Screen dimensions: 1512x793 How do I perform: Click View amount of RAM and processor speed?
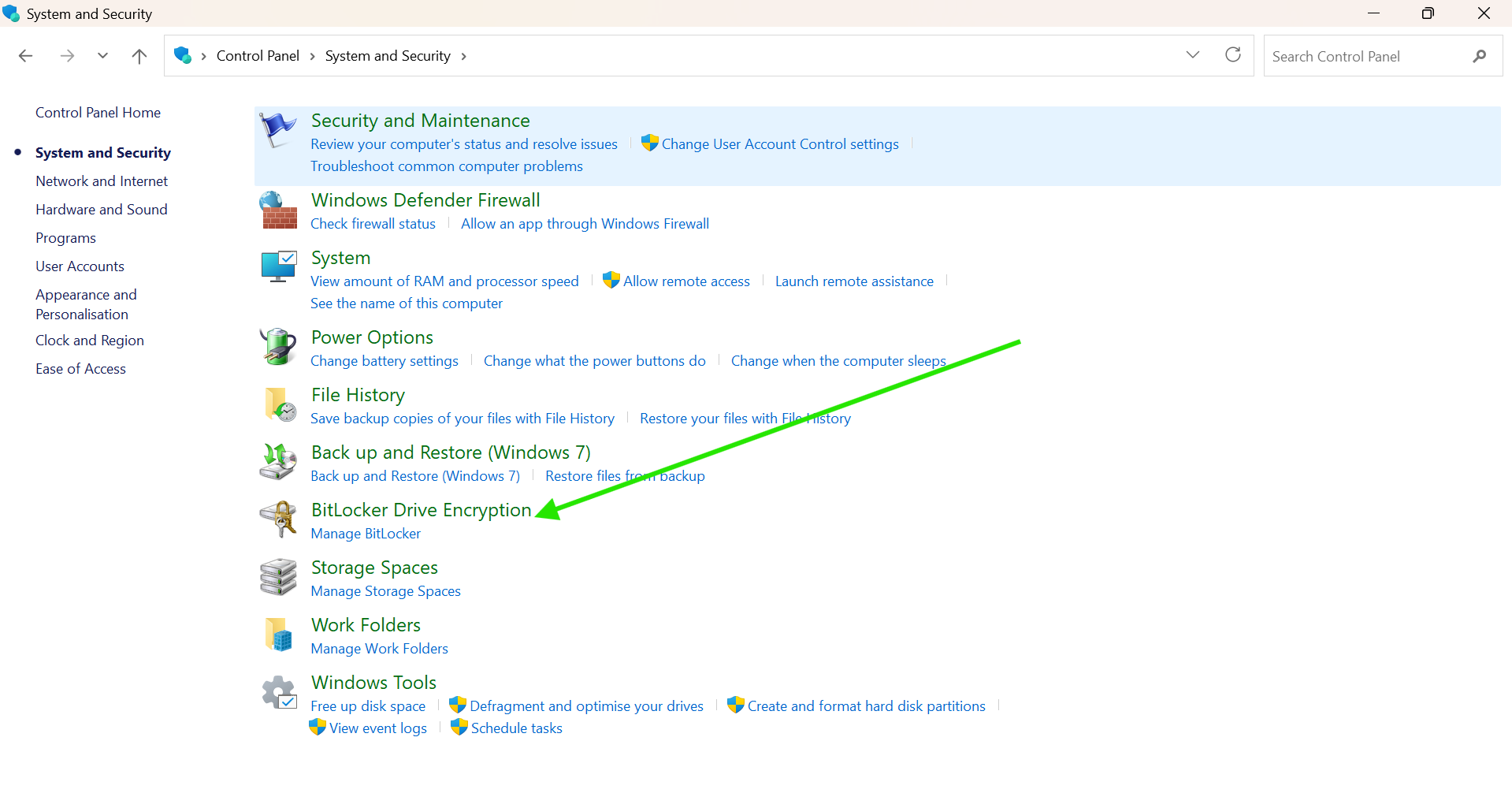[444, 281]
